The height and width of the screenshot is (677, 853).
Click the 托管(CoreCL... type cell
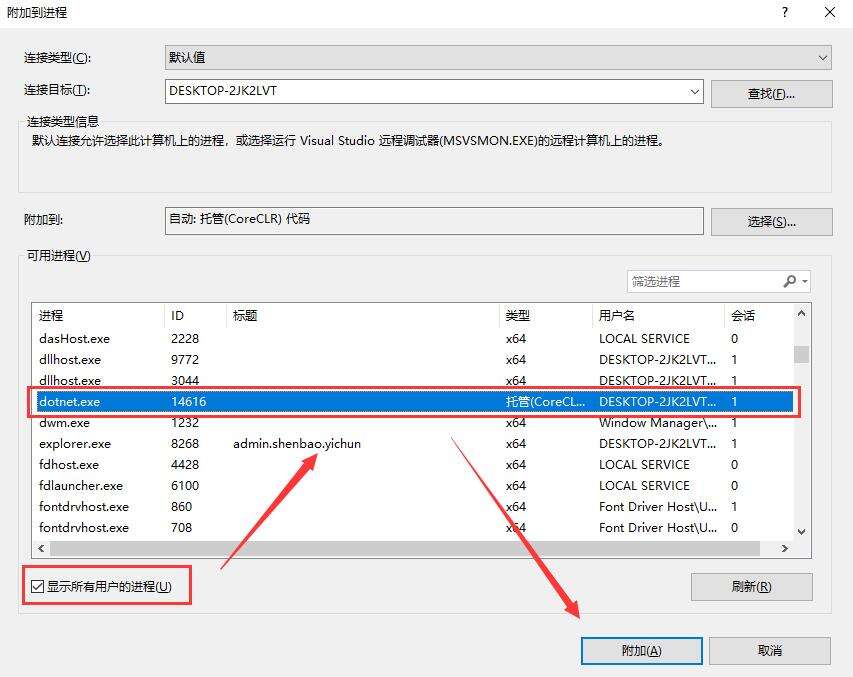(x=545, y=402)
